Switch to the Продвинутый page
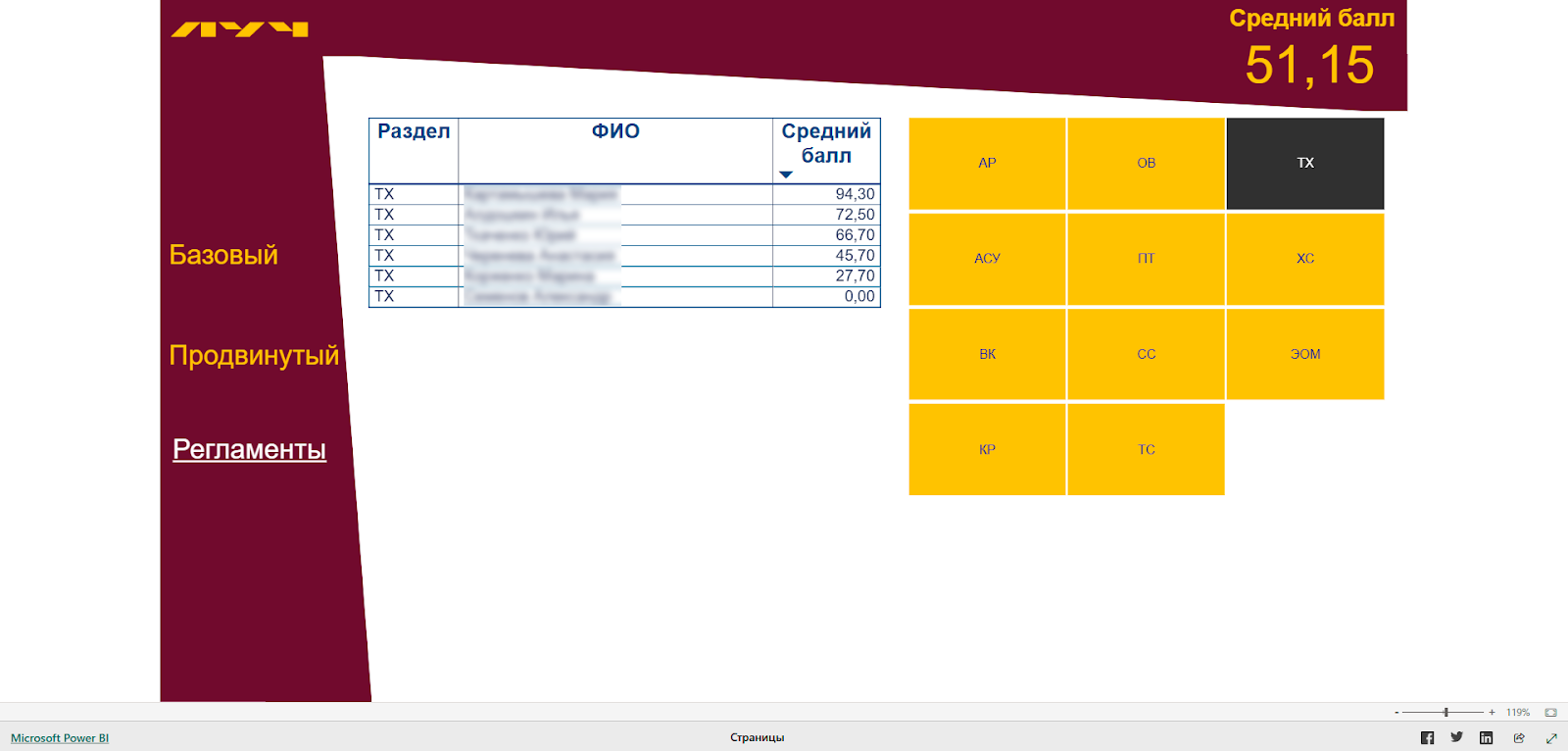Viewport: 1568px width, 751px height. pos(254,355)
